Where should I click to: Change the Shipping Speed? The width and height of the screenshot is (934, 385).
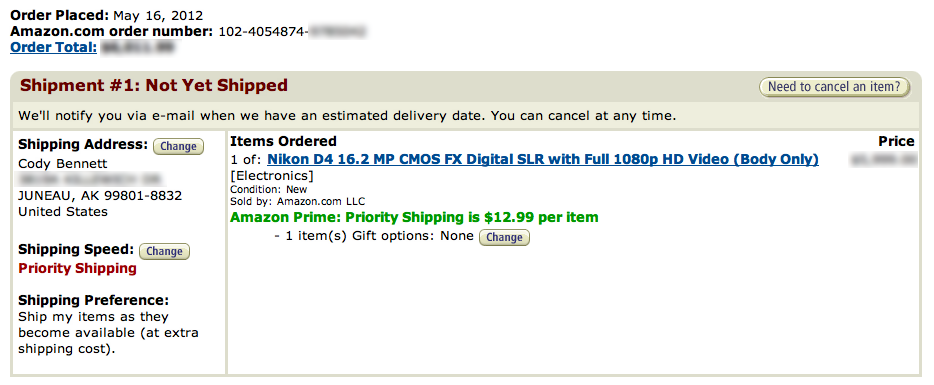click(x=164, y=251)
